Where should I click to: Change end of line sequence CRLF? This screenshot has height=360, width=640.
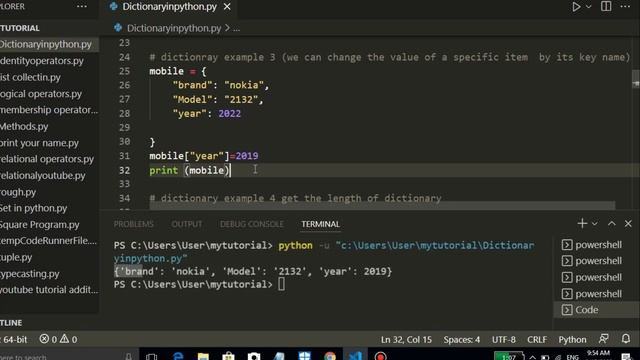click(537, 340)
